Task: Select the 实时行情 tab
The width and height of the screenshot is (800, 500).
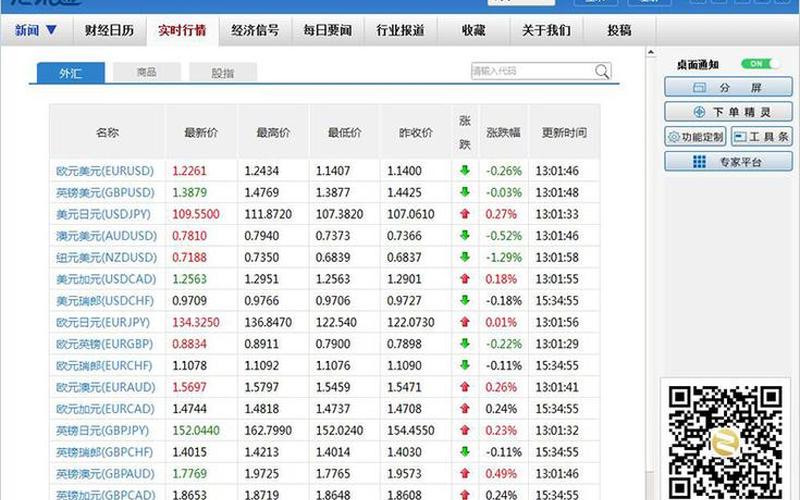Action: (182, 31)
